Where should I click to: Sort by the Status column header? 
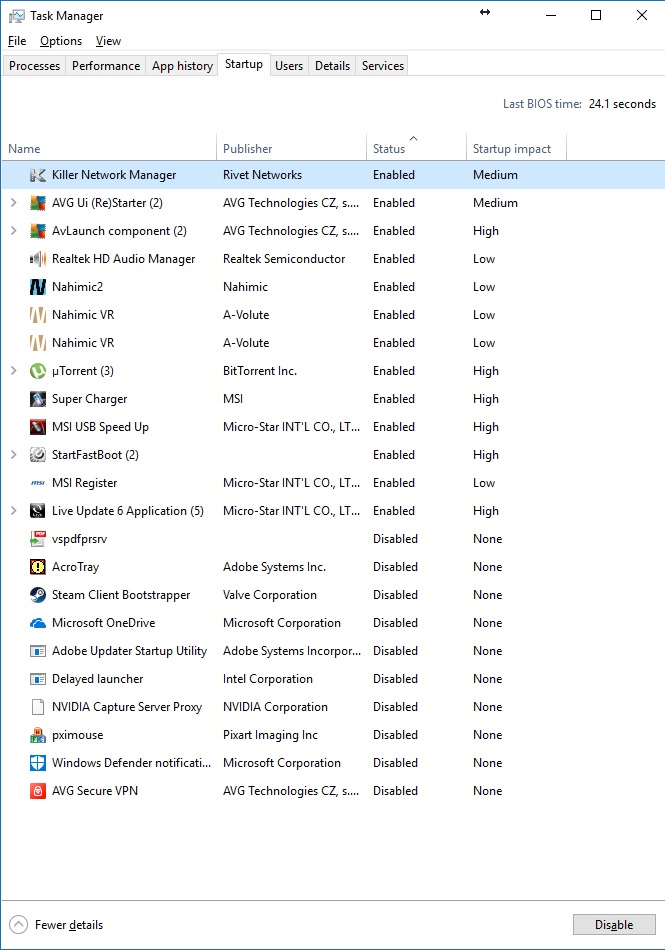416,148
